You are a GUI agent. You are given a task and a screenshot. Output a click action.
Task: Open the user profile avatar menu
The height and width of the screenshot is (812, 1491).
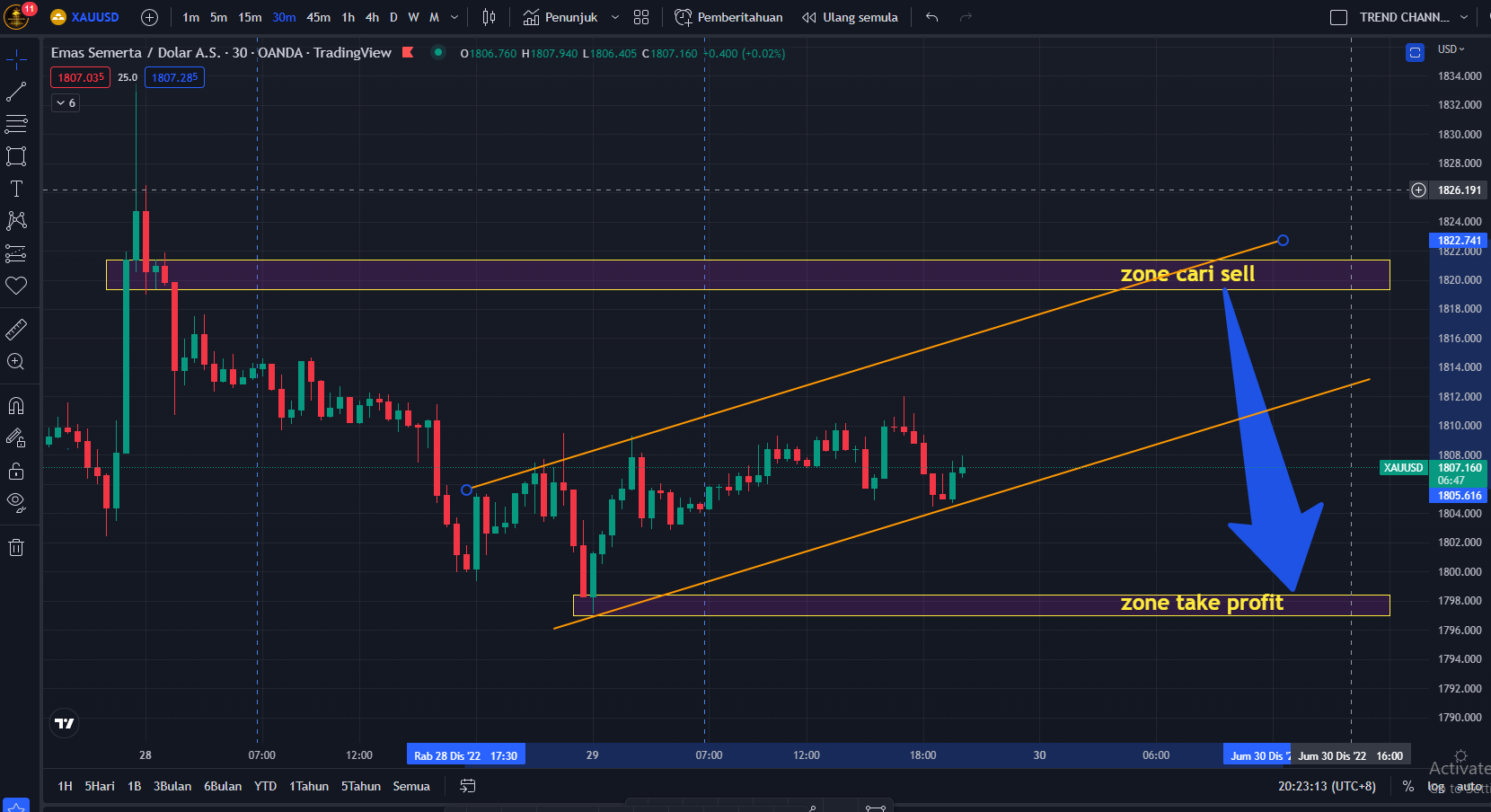(17, 16)
